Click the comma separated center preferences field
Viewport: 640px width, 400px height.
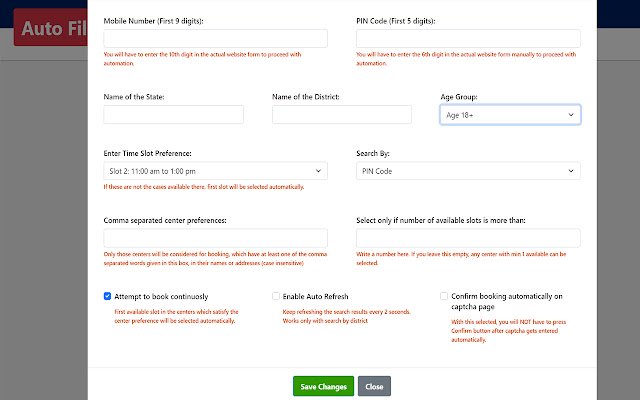tap(216, 238)
